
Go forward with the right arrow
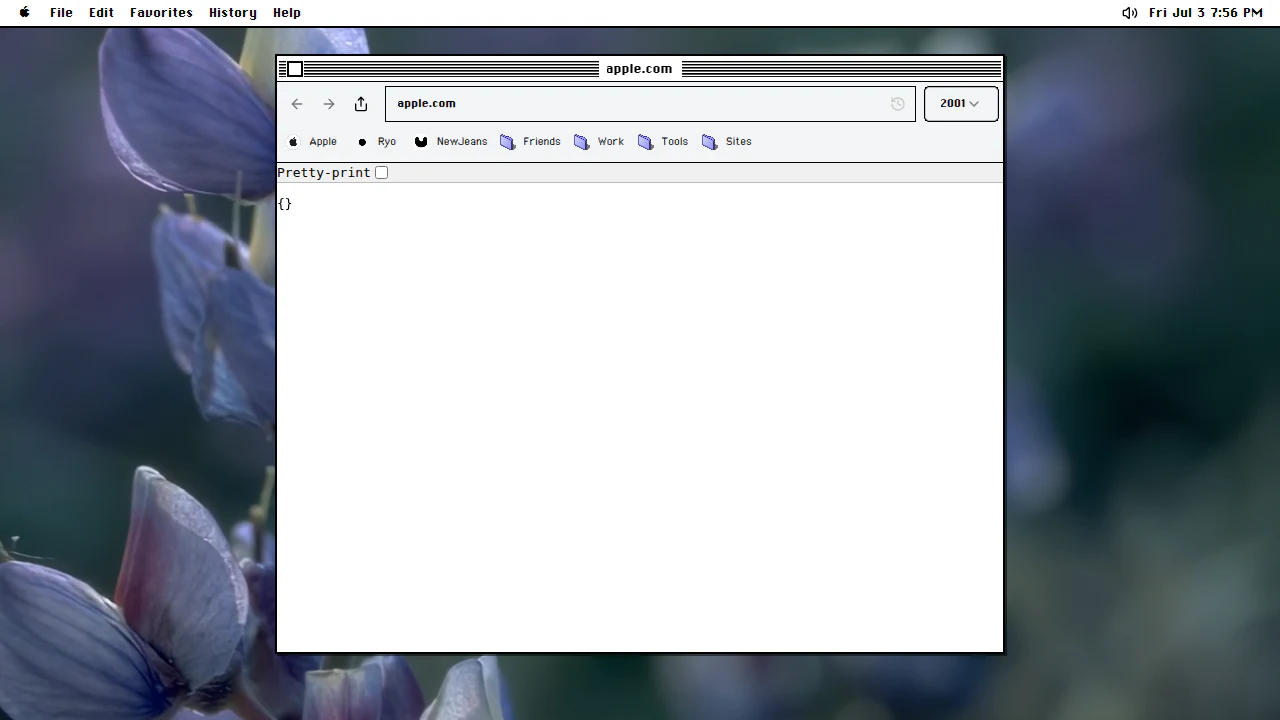click(329, 104)
